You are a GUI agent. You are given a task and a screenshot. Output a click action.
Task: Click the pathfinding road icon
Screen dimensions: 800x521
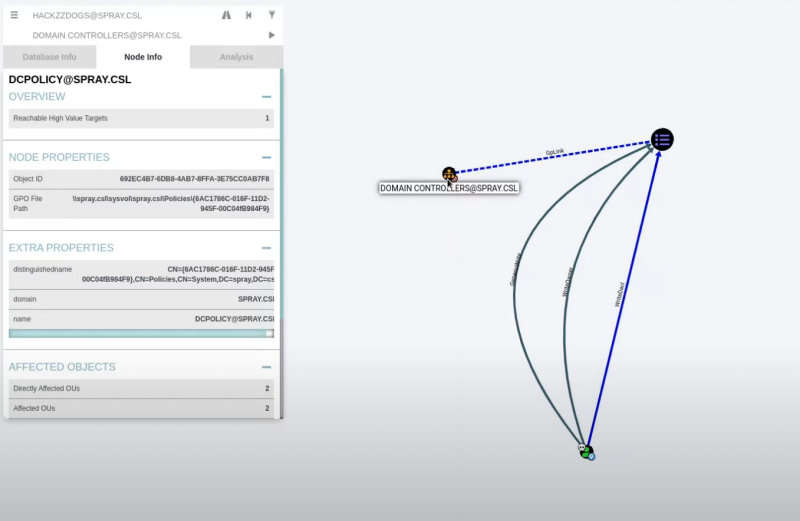pyautogui.click(x=226, y=15)
